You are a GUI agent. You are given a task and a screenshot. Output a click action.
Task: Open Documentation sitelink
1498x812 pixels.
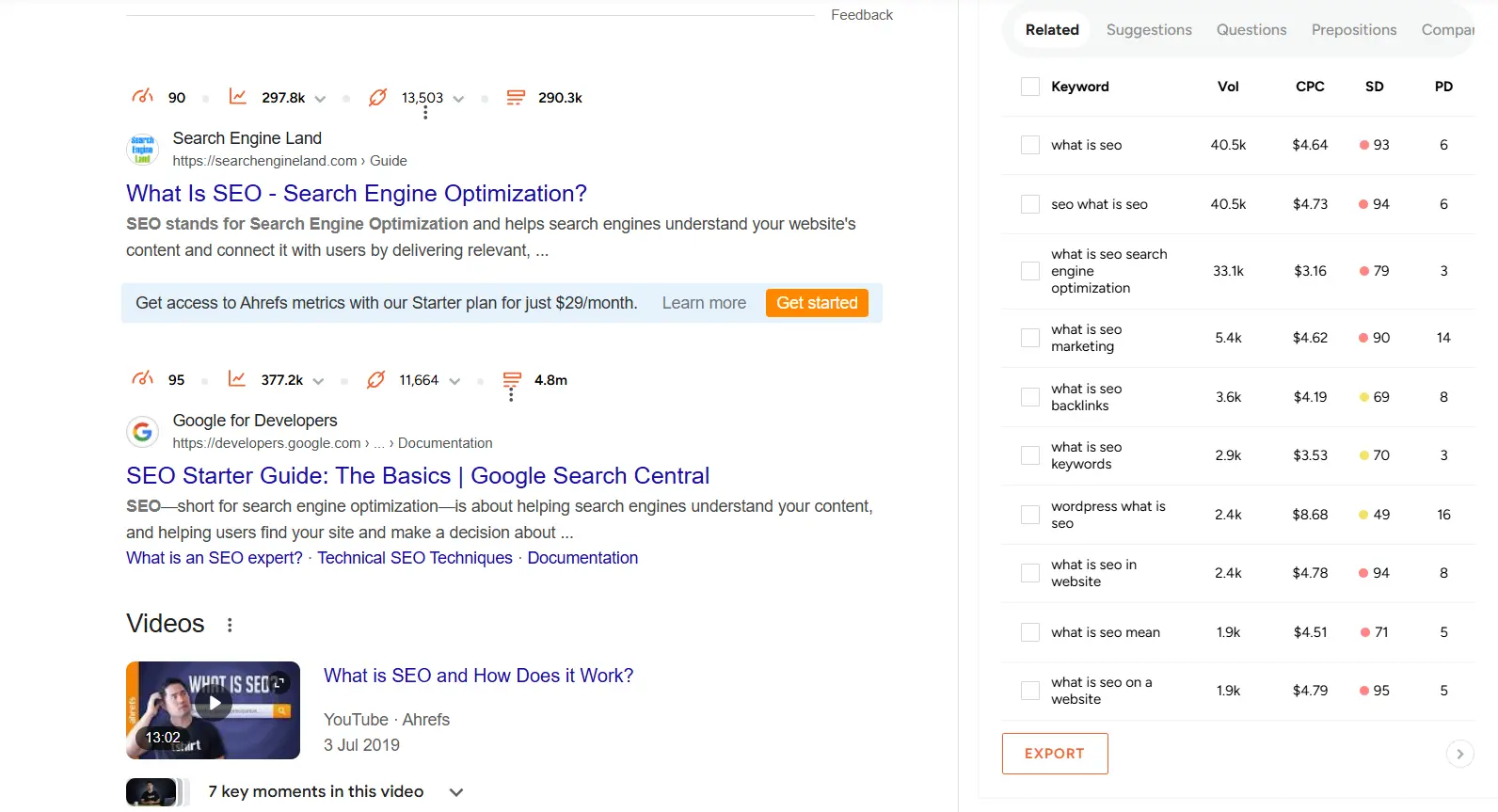582,558
